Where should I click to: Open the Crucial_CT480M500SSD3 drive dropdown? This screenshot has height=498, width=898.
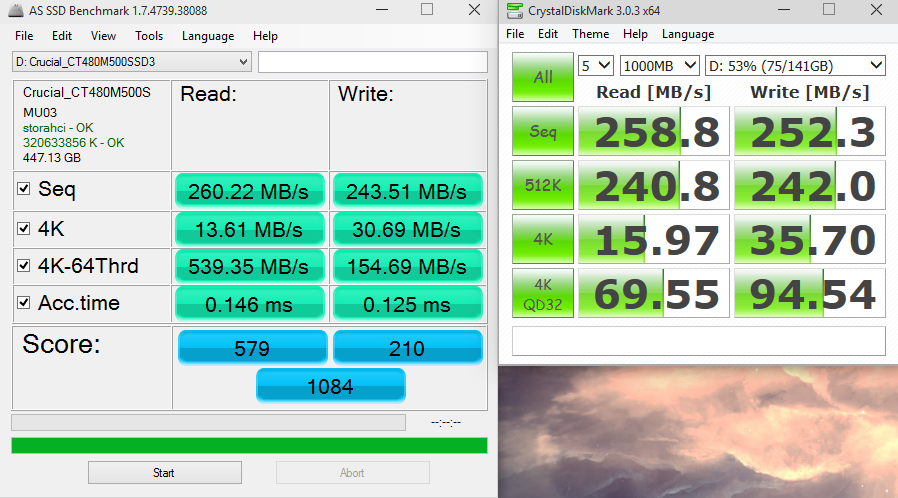[x=131, y=62]
